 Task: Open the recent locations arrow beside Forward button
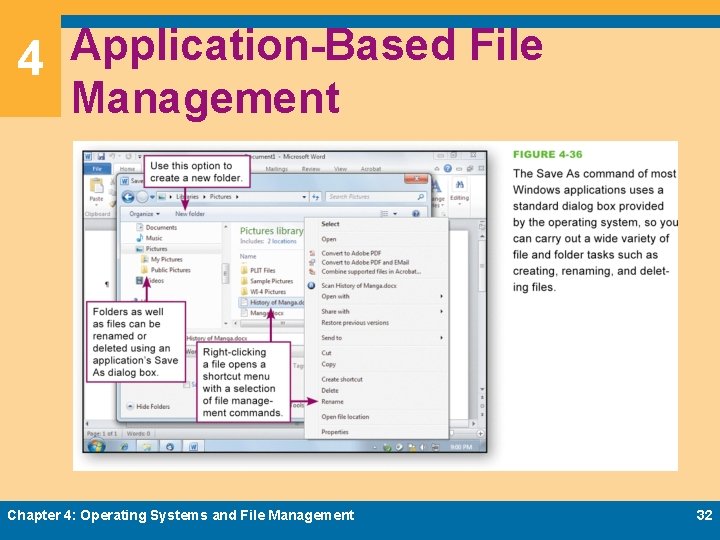(x=152, y=197)
